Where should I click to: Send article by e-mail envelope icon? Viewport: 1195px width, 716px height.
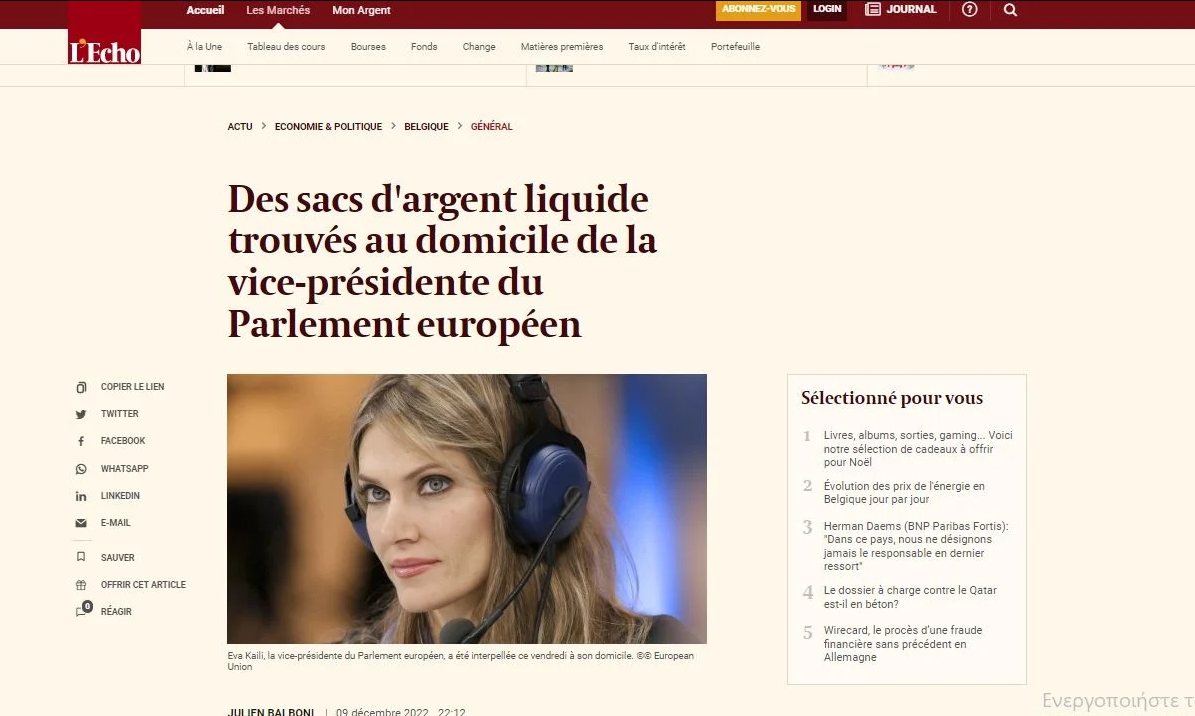81,523
